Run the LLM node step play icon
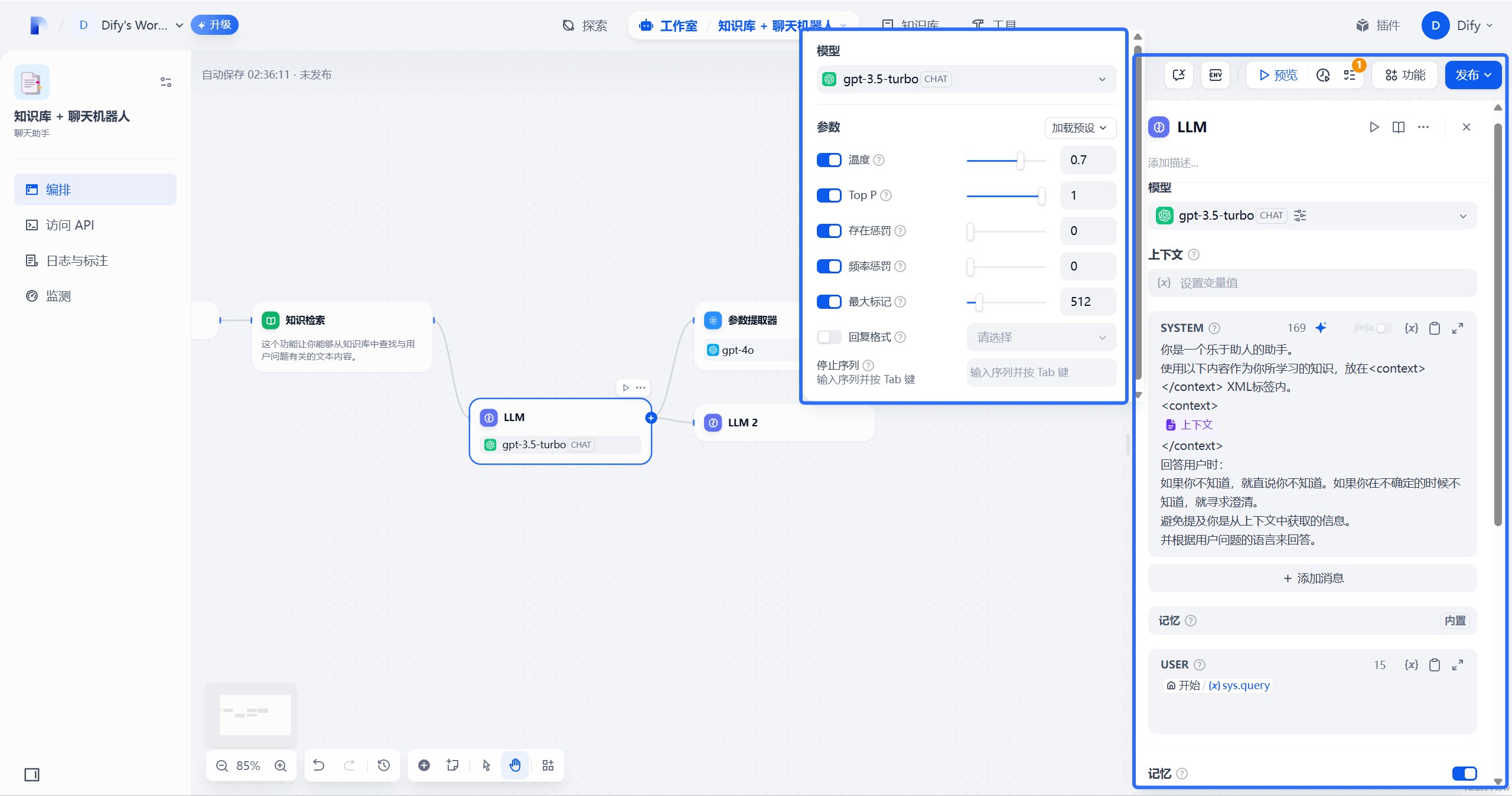This screenshot has height=796, width=1512. [1374, 127]
